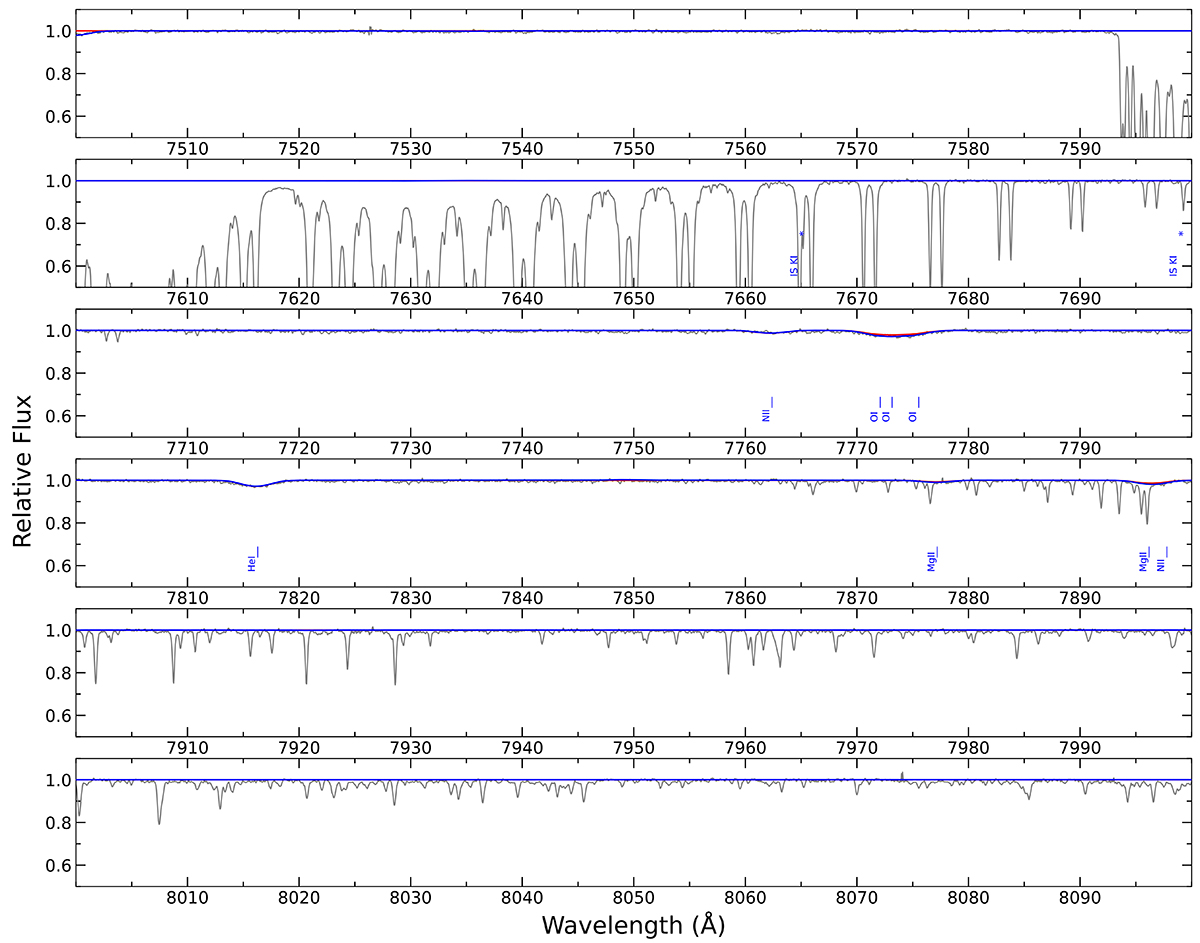Select the IS KI label near 7699
This screenshot has height=943, width=1200.
(1173, 265)
